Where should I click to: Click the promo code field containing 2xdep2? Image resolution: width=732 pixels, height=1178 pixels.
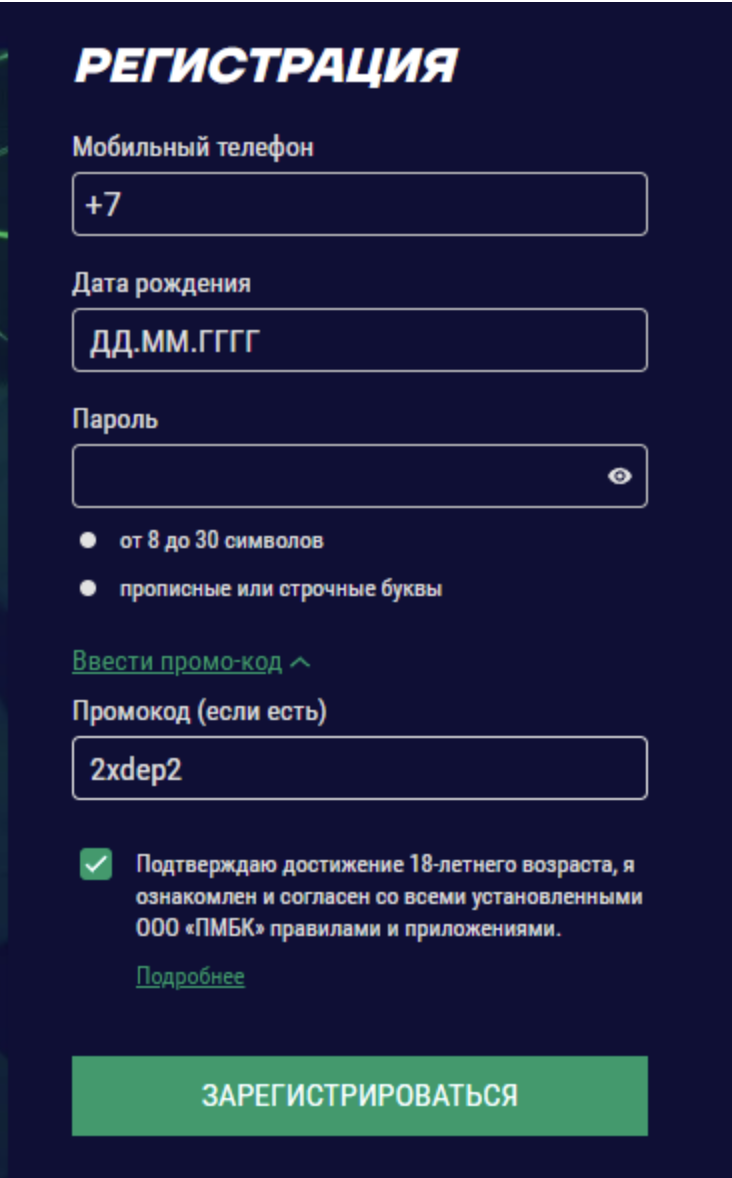point(360,768)
